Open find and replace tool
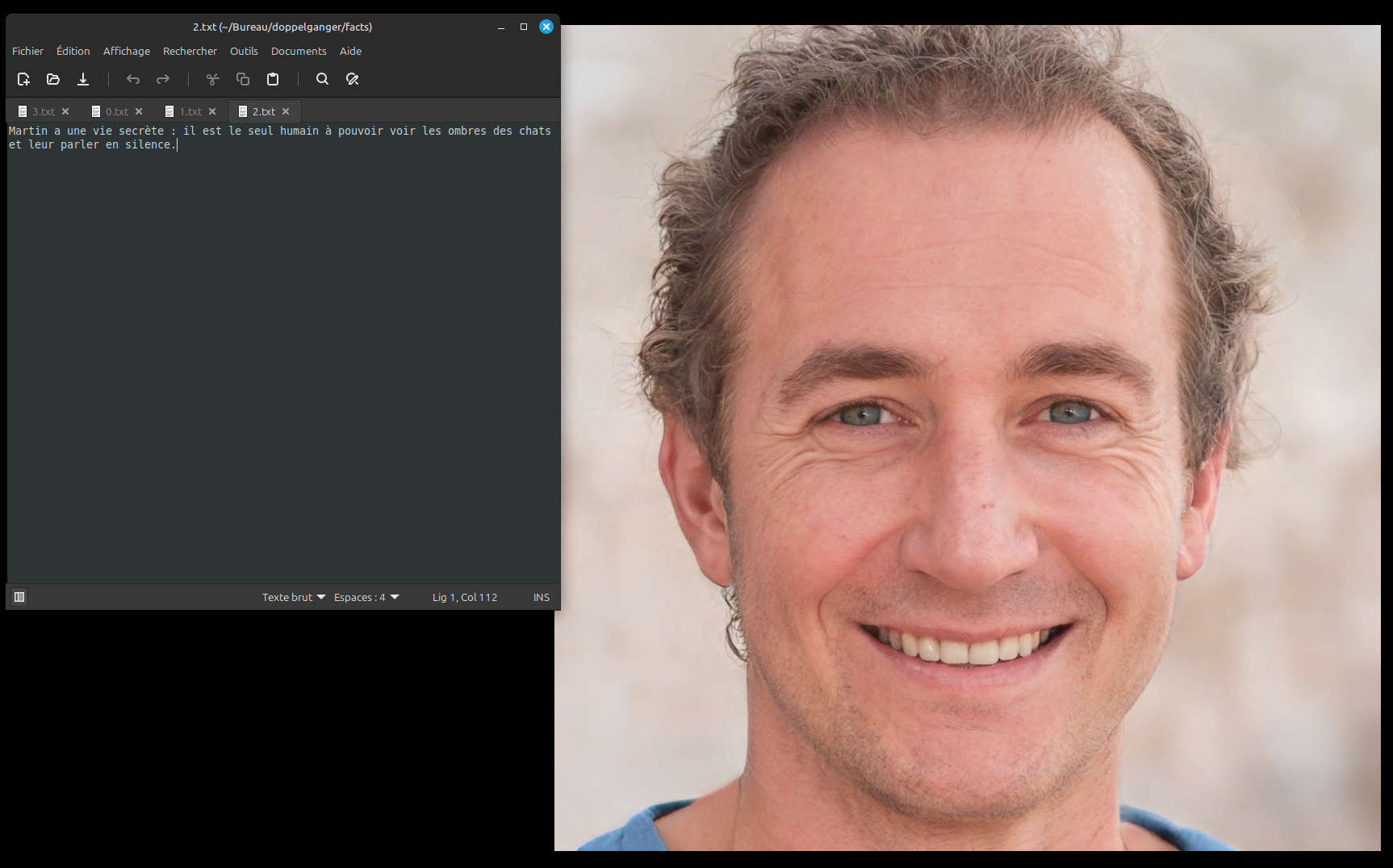Screen dimensions: 1393x868 353,79
